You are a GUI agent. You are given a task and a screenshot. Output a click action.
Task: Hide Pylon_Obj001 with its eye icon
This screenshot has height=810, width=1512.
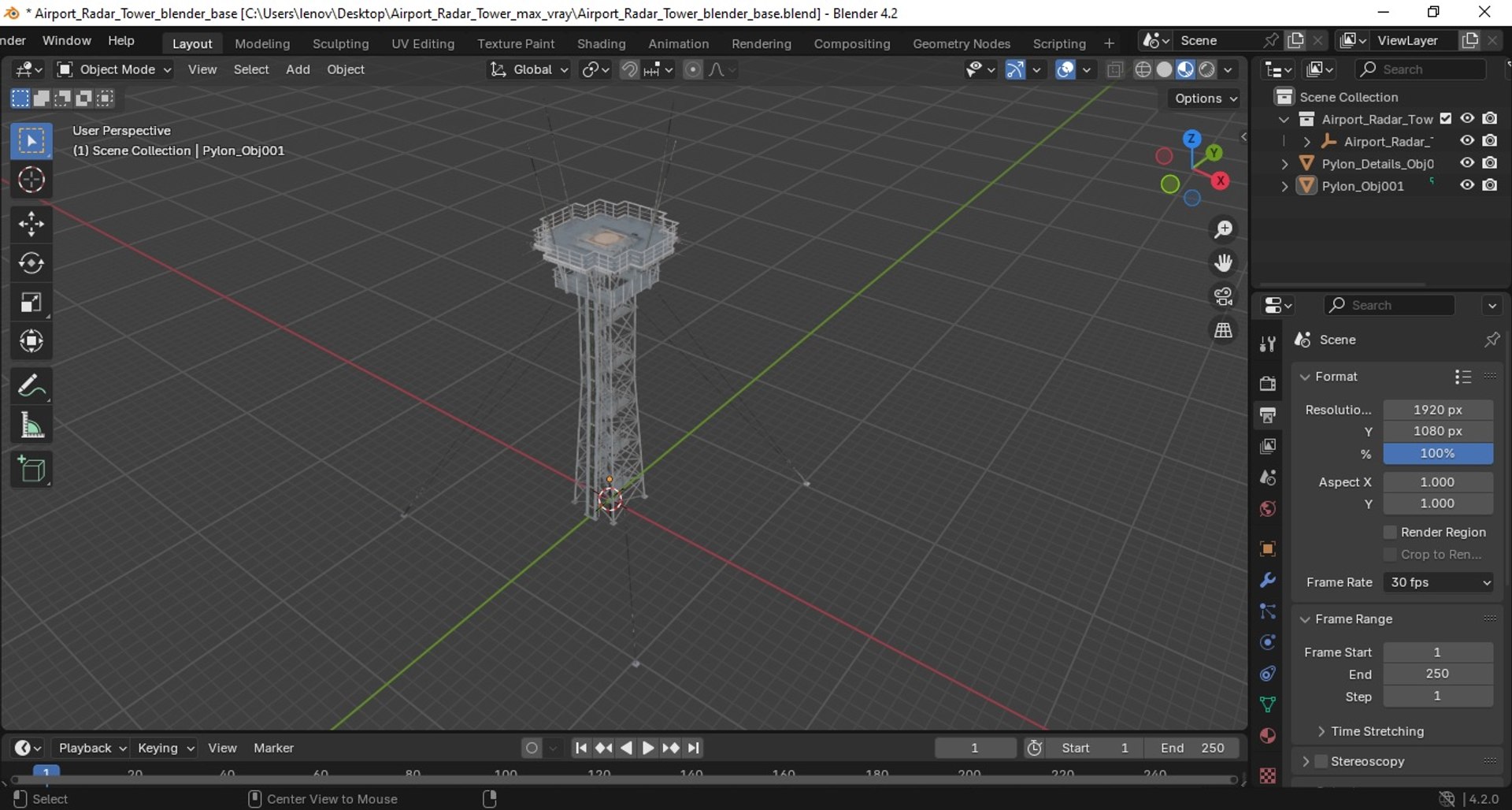[x=1467, y=185]
